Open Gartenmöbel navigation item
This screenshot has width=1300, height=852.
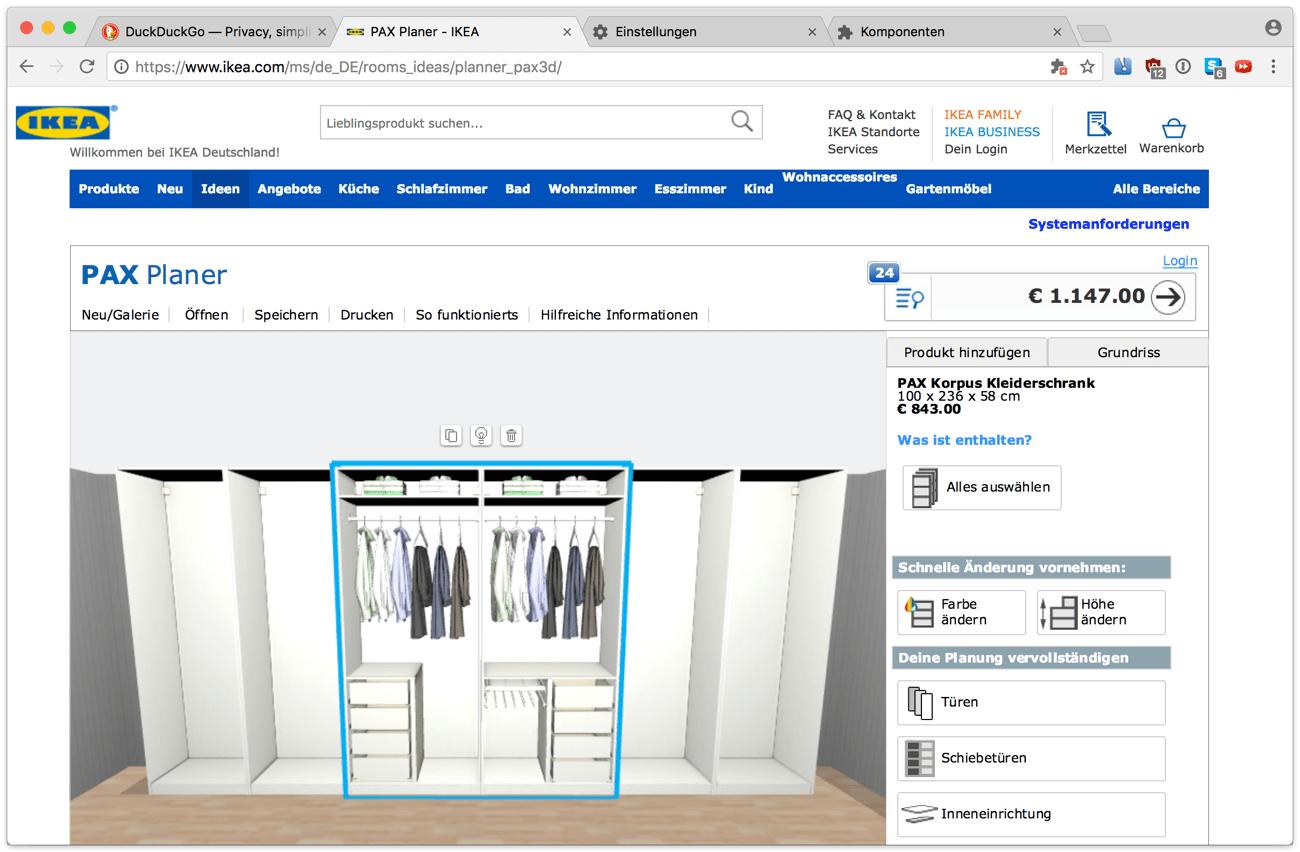click(949, 189)
